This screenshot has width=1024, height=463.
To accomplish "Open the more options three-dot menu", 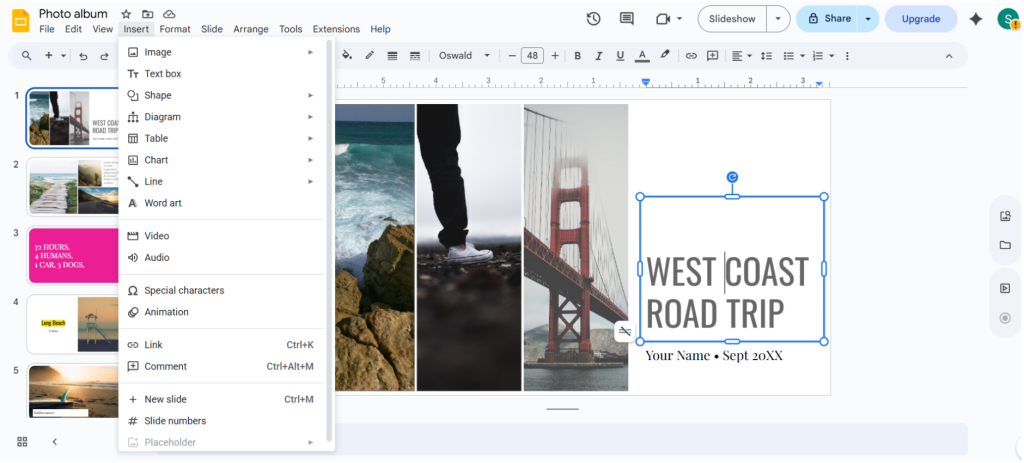I will tap(847, 56).
